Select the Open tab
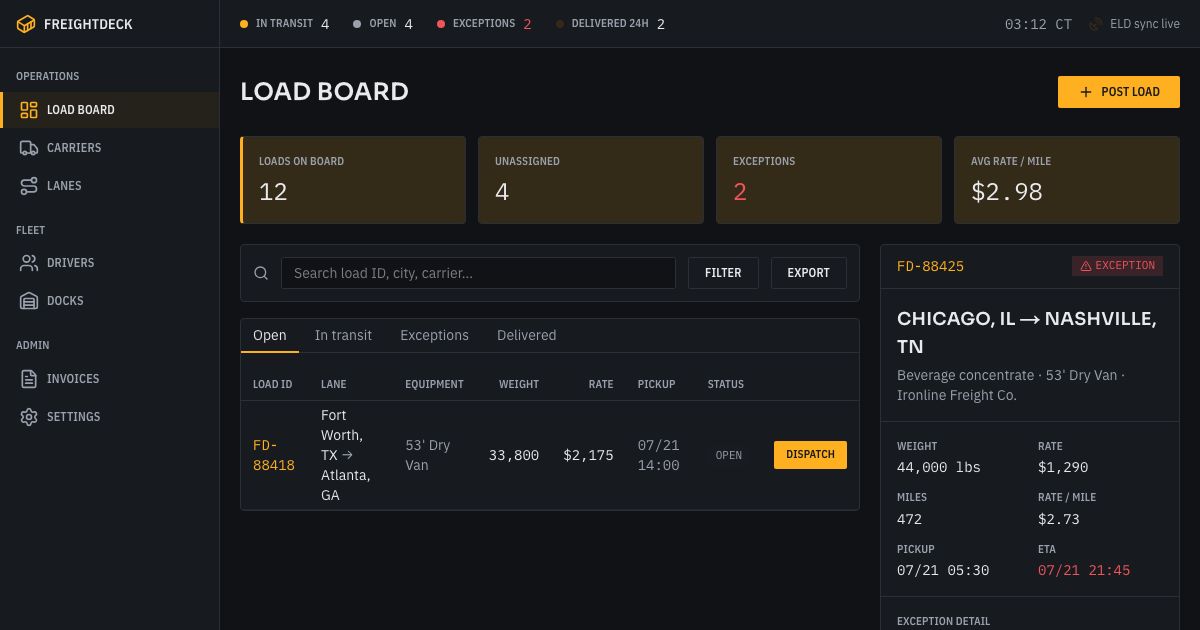This screenshot has width=1200, height=630. click(270, 336)
